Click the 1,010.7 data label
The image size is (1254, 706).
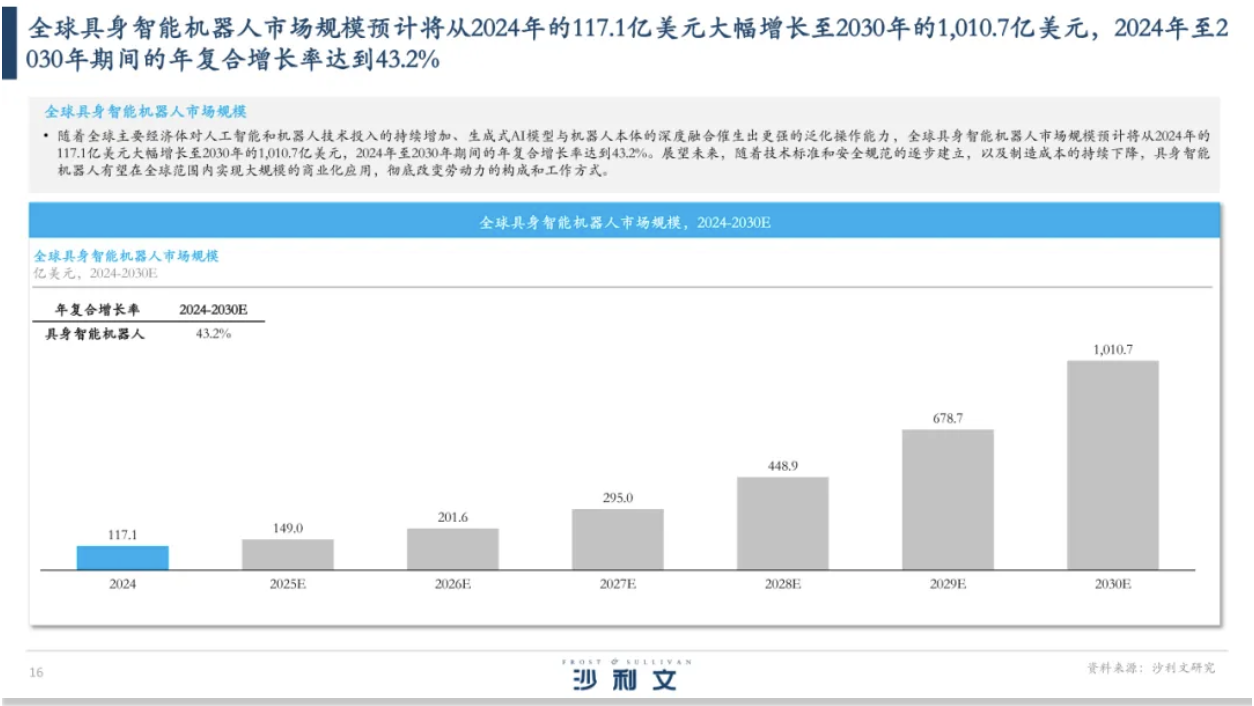point(1112,349)
